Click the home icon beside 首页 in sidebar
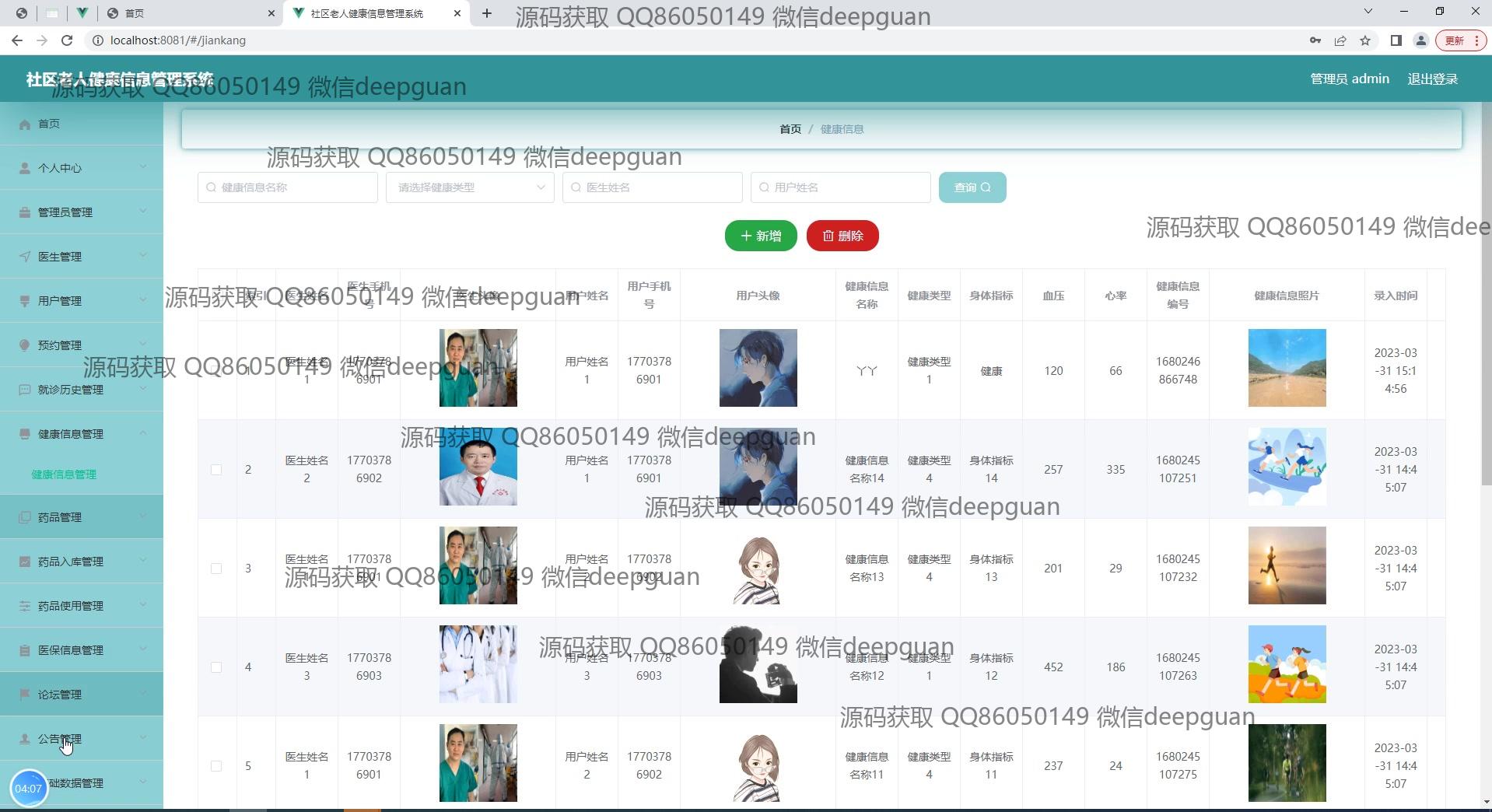1492x812 pixels. (x=25, y=124)
